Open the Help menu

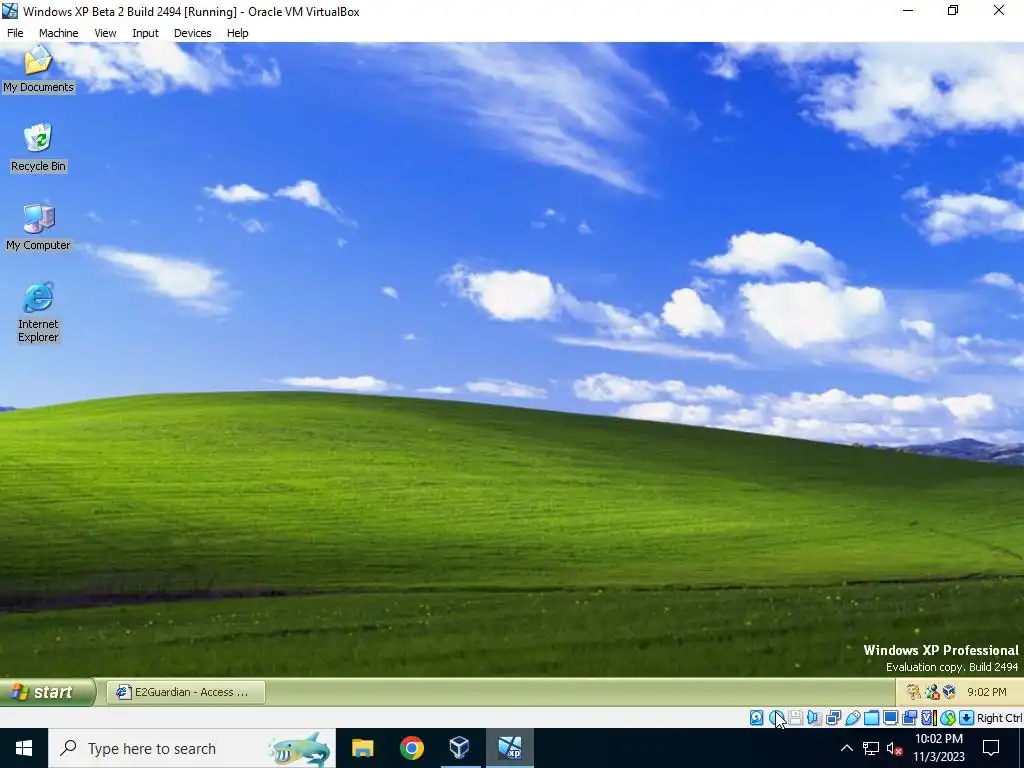[238, 33]
